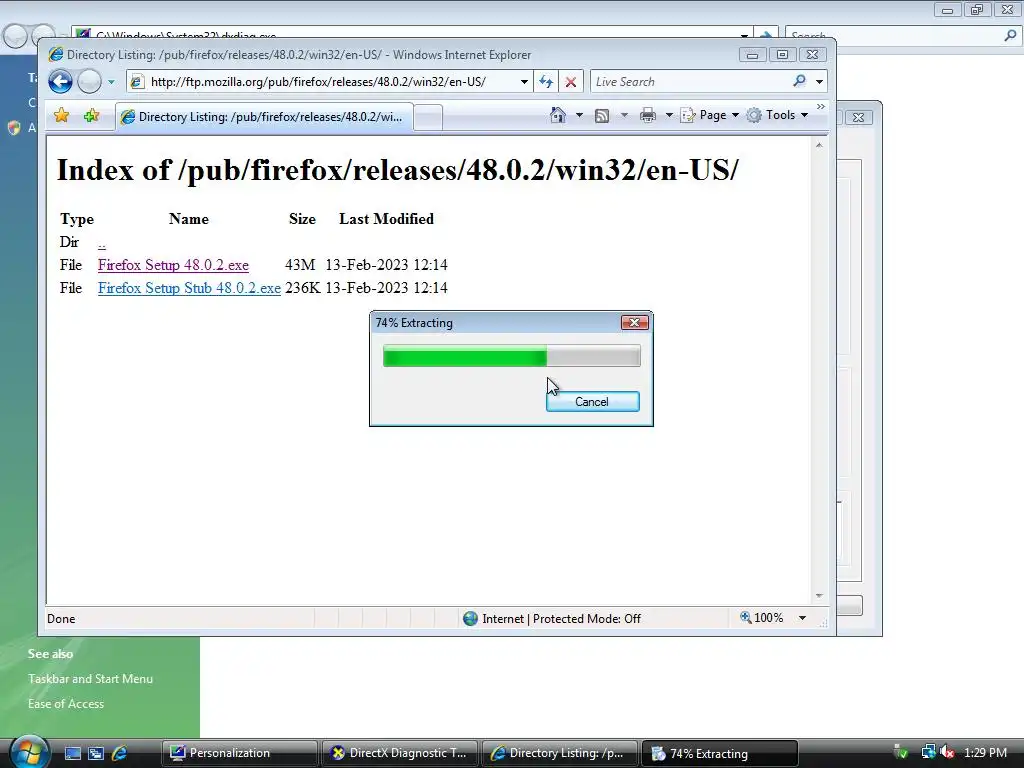Click into the Live Search box
The width and height of the screenshot is (1024, 768).
pyautogui.click(x=690, y=82)
